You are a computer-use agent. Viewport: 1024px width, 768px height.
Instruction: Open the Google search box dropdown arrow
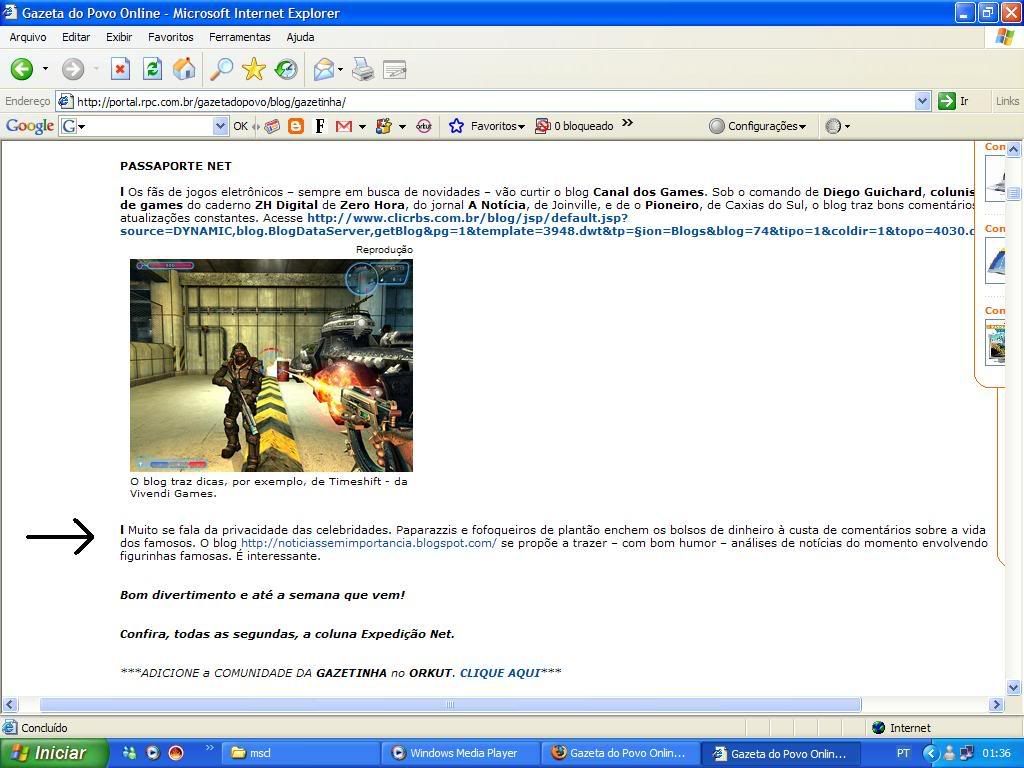(221, 126)
